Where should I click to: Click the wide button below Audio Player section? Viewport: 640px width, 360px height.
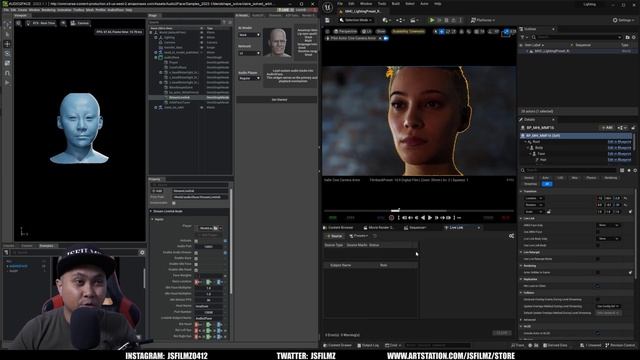[279, 100]
